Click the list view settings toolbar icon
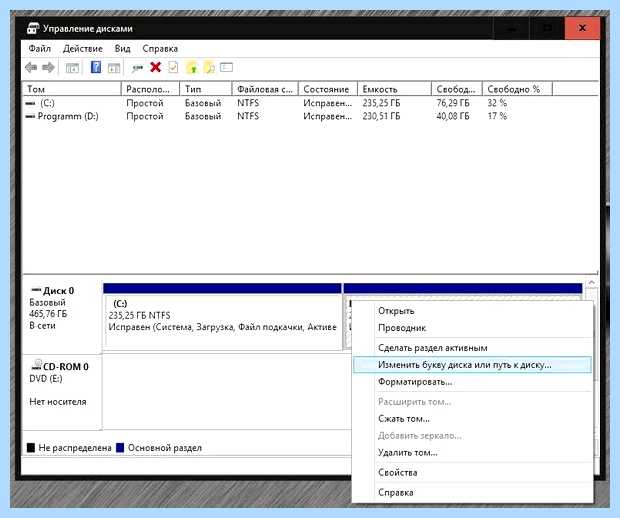Screen dimensions: 620x518 [x=227, y=67]
